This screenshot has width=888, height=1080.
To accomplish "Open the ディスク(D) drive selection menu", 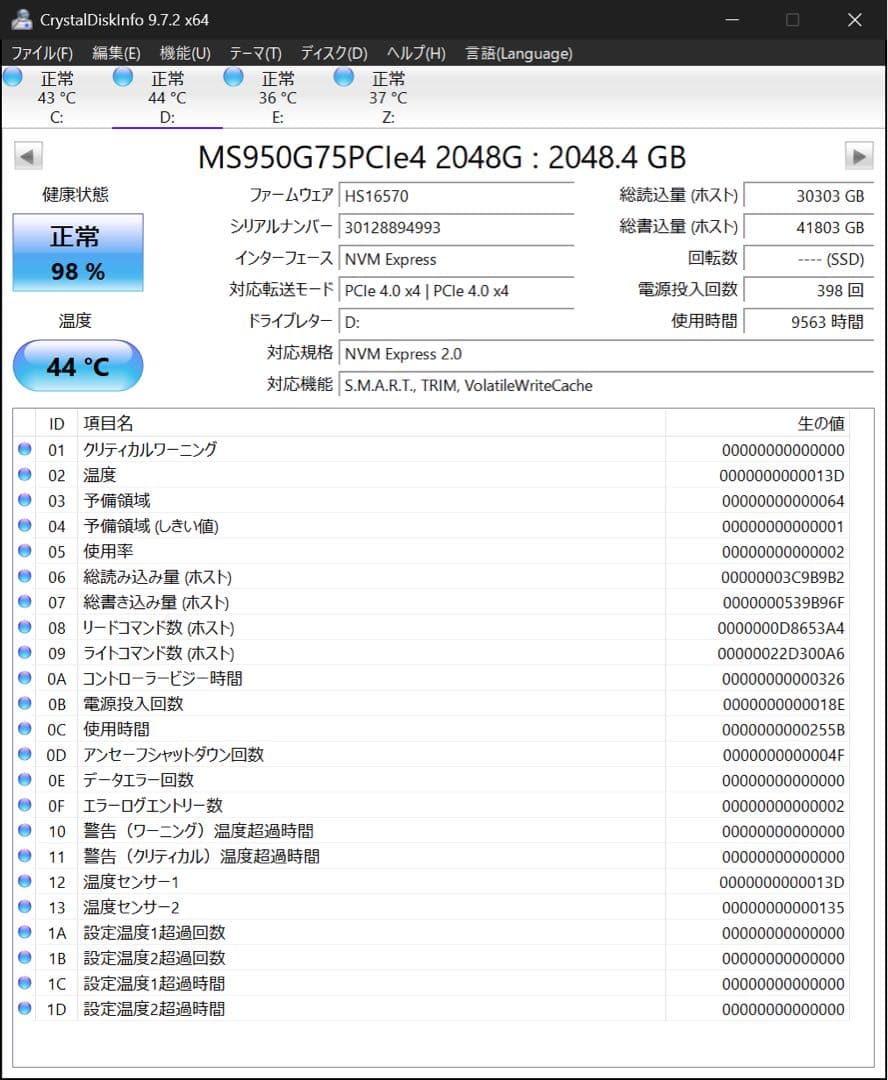I will pyautogui.click(x=334, y=54).
